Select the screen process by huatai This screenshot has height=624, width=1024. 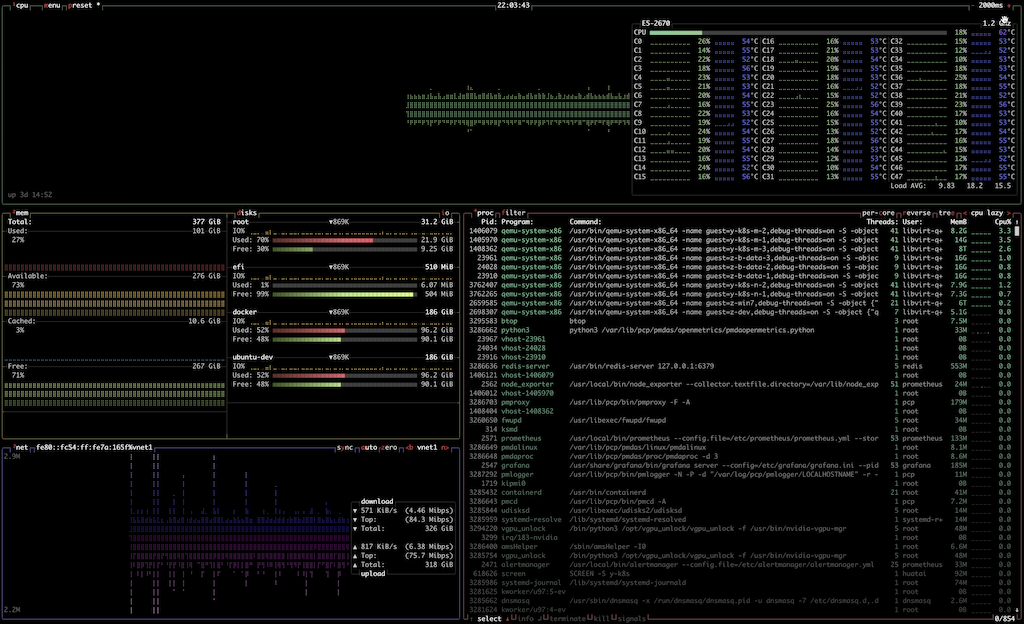tap(741, 574)
